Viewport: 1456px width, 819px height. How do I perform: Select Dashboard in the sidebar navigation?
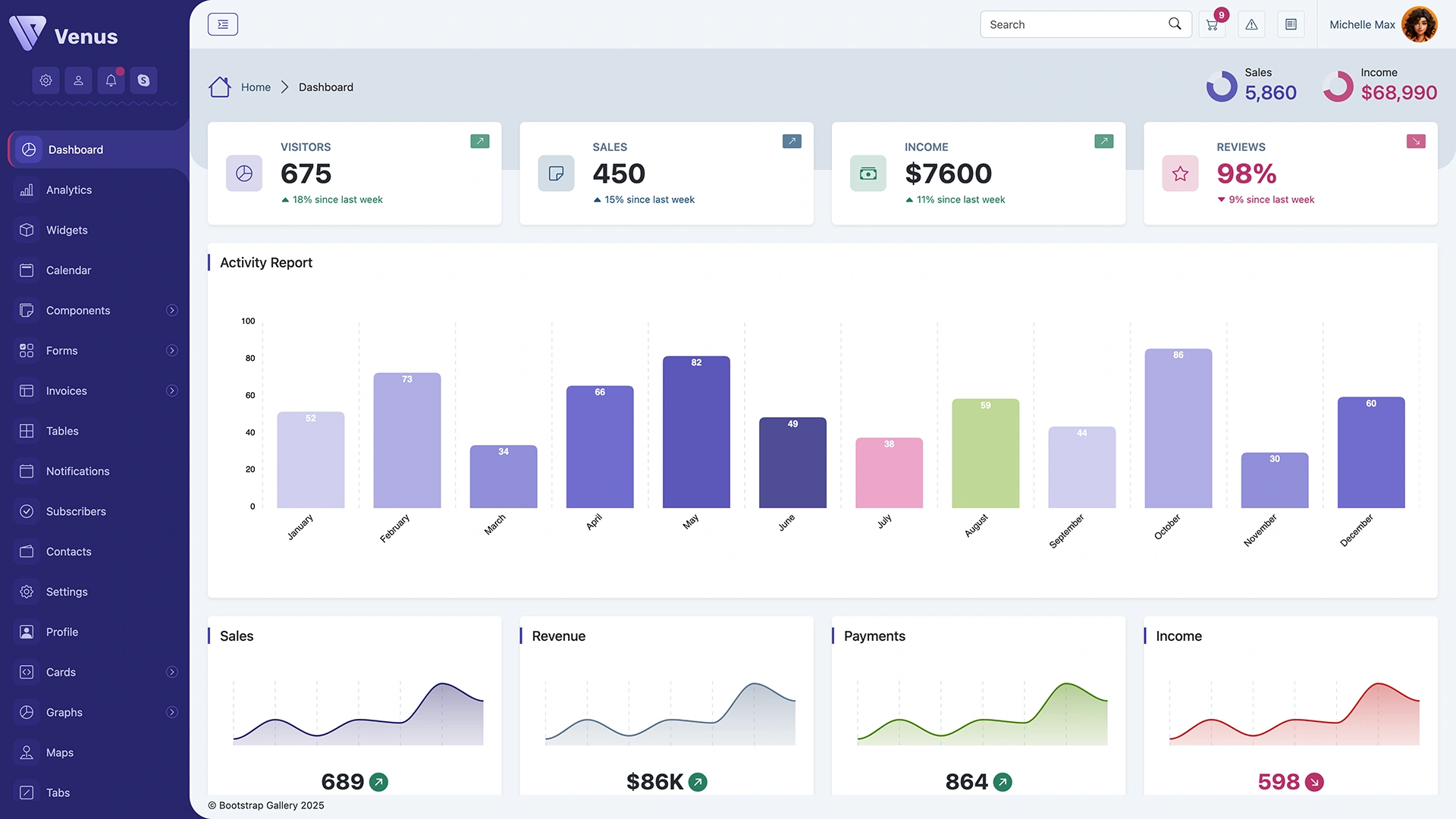(76, 149)
